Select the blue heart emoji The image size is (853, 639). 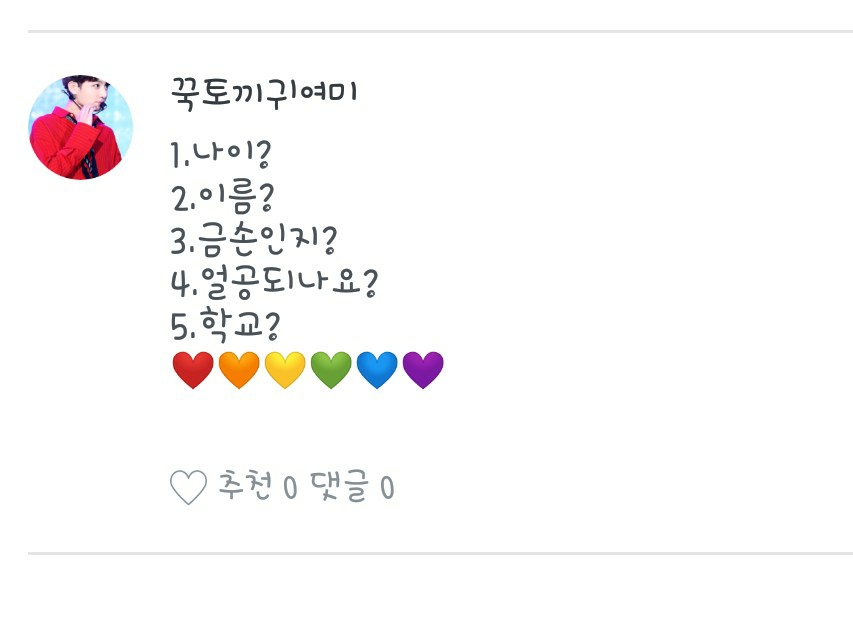[x=377, y=371]
